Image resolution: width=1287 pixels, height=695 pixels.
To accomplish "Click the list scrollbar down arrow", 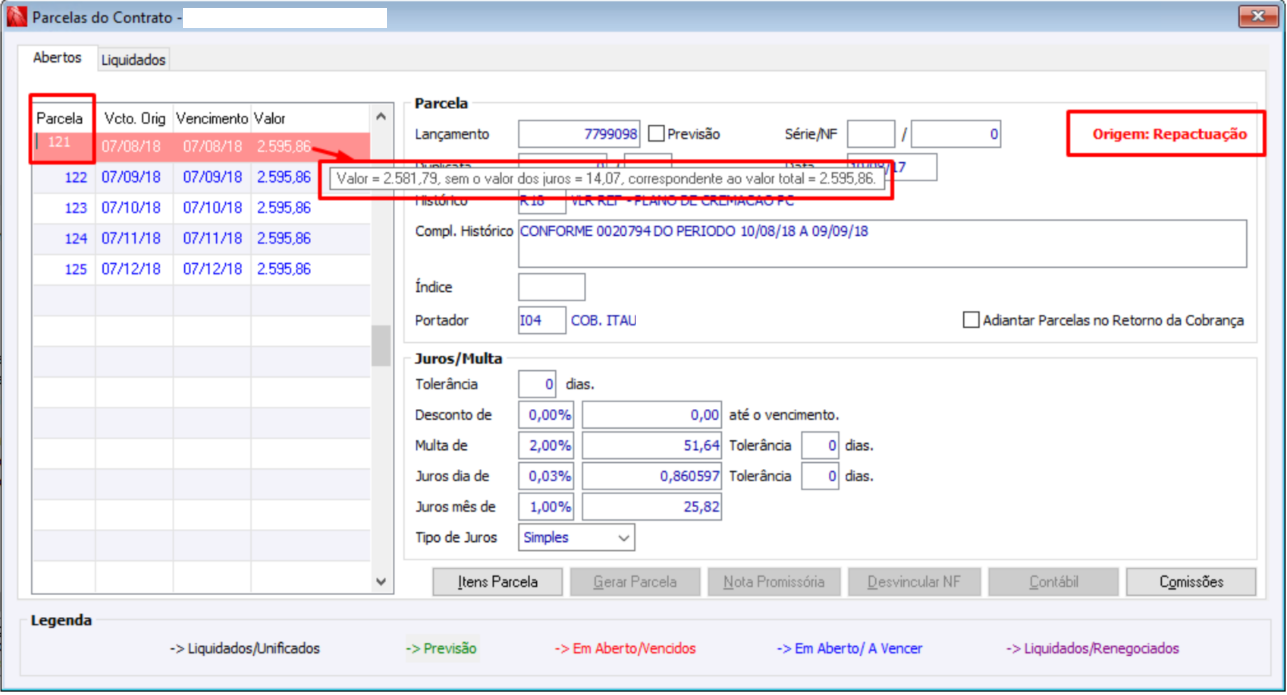I will tap(381, 580).
